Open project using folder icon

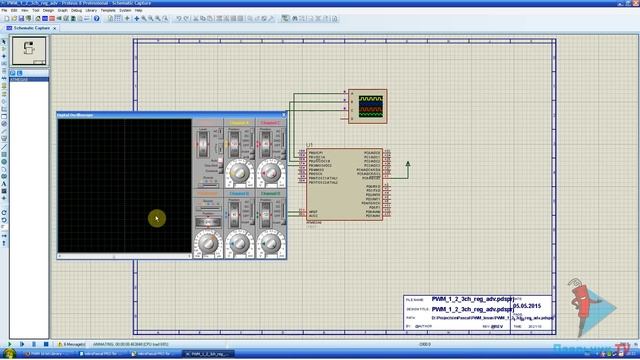click(x=14, y=18)
